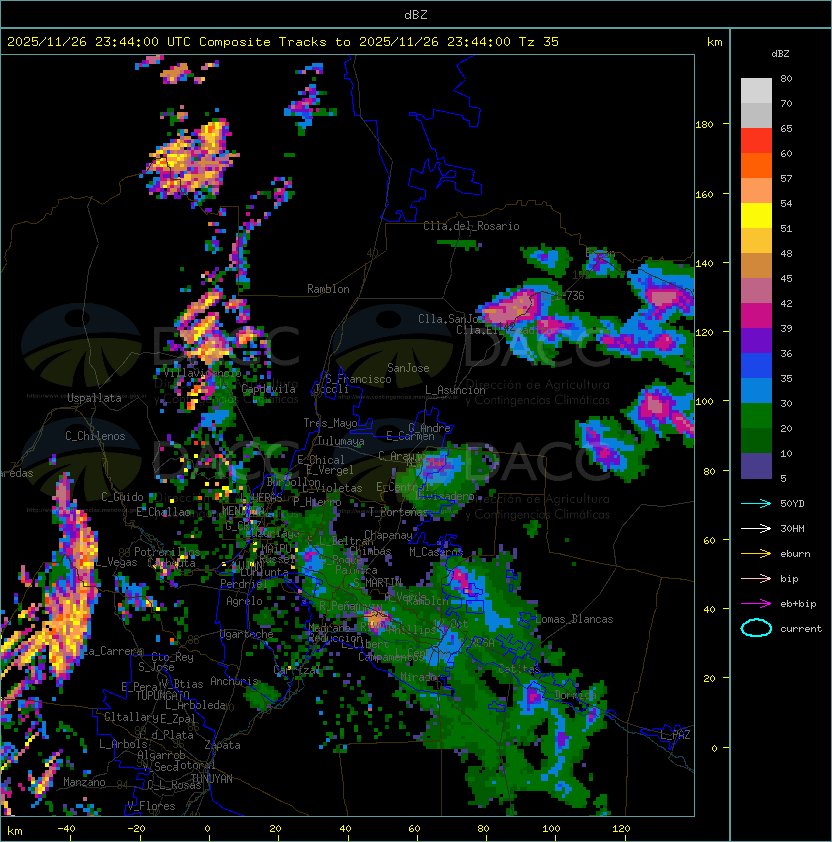Image resolution: width=832 pixels, height=842 pixels.
Task: Pick the purple swatch between 39 and 36
Action: pos(756,340)
